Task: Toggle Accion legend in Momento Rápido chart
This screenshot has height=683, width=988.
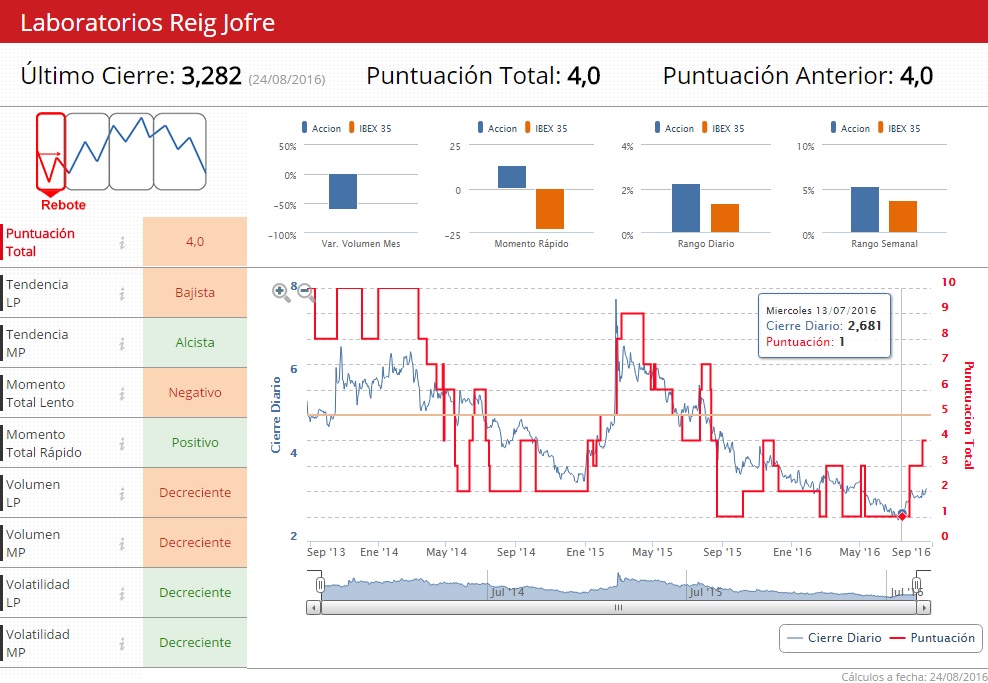Action: tap(497, 128)
